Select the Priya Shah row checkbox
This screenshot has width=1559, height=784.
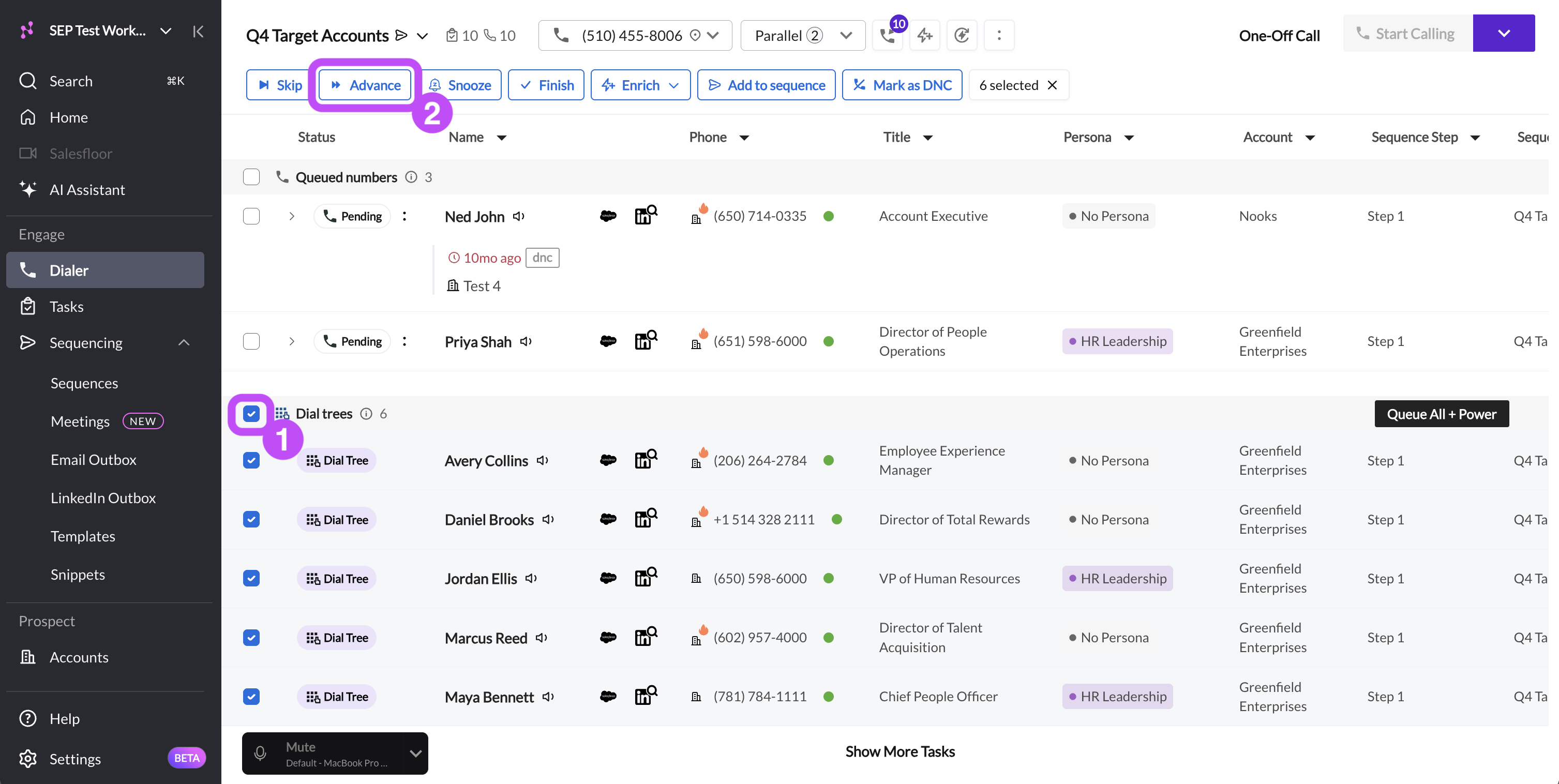point(251,341)
